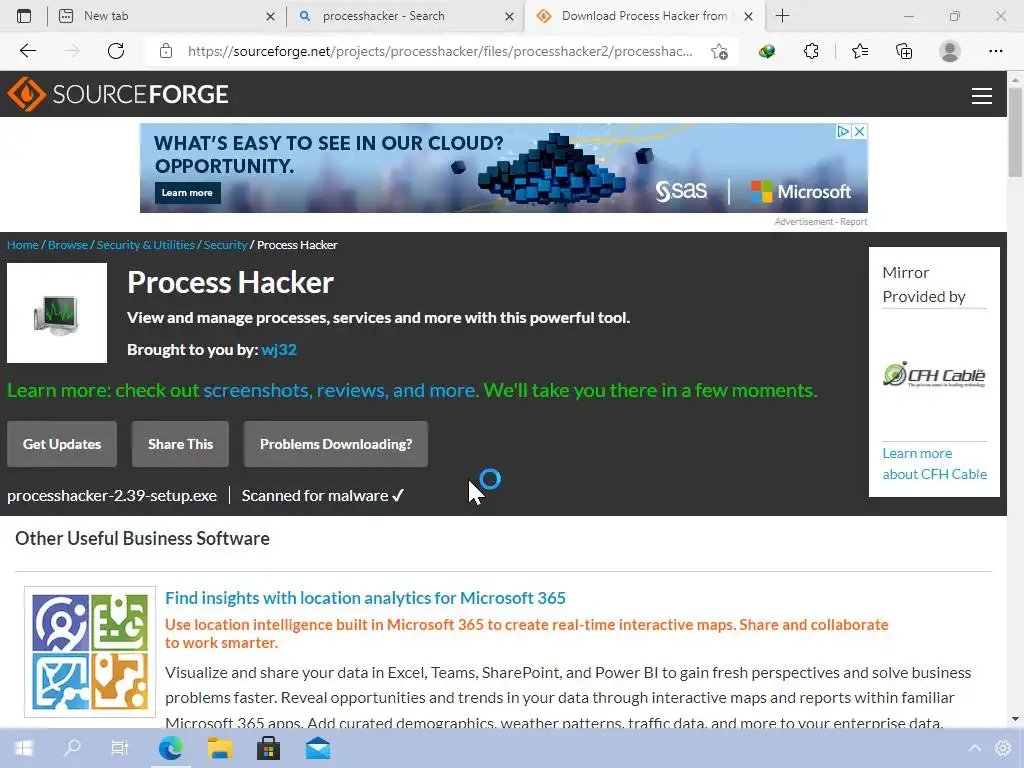Click the Microsoft 365 location analytics thumbnail

click(x=90, y=652)
